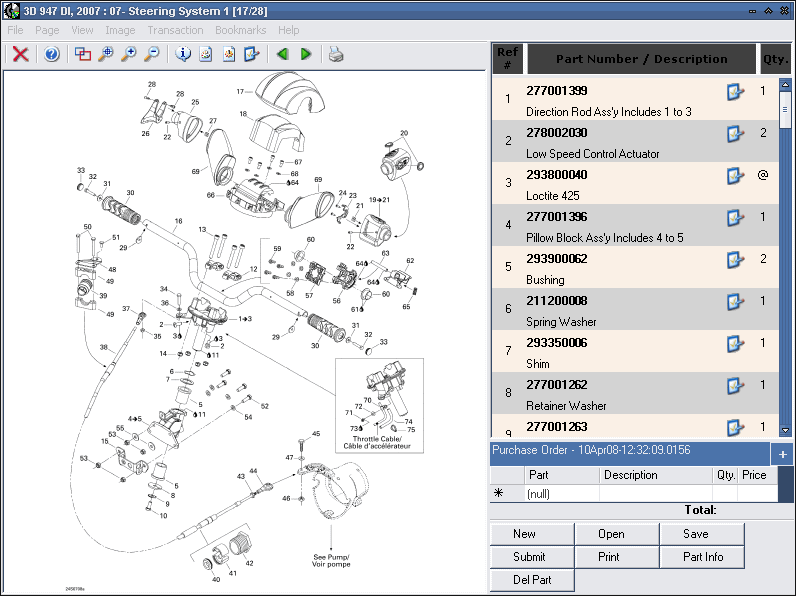
Task: Click the zoom-to-fit magnifier icon
Action: 105,54
